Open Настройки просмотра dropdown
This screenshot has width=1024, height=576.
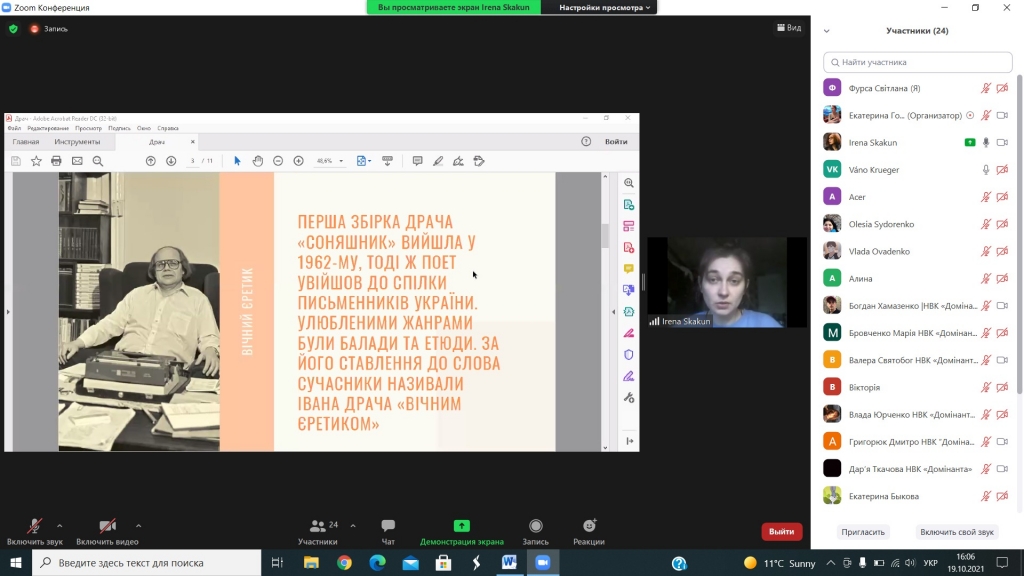tap(604, 7)
